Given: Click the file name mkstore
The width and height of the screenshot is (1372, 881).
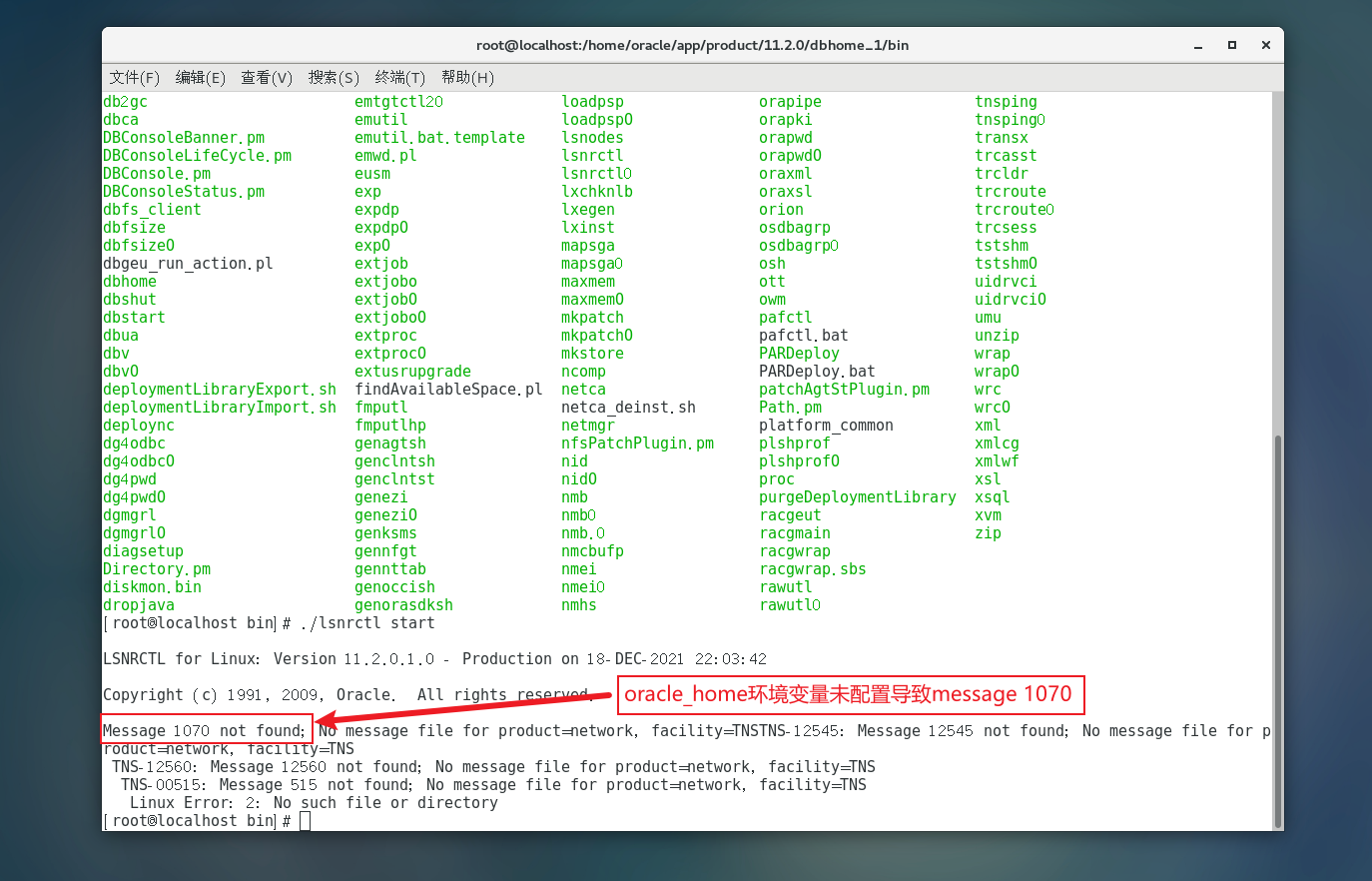Looking at the screenshot, I should click(x=592, y=354).
